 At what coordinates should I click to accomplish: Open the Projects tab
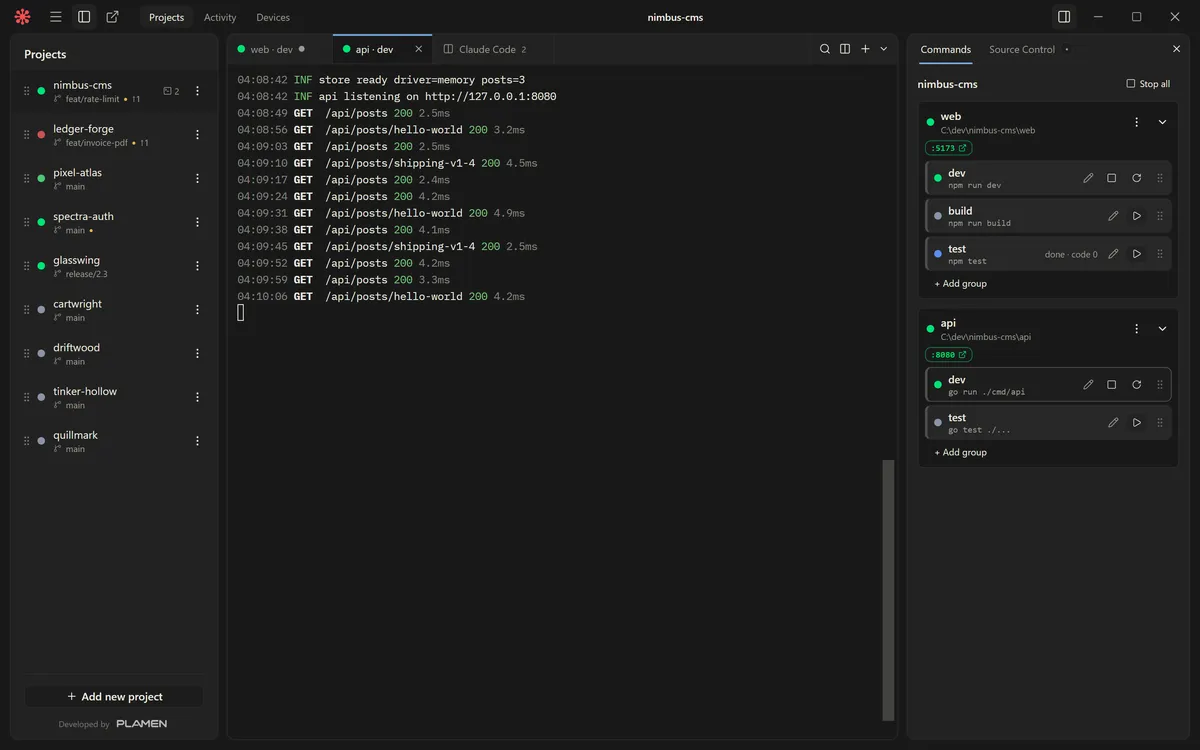tap(166, 17)
